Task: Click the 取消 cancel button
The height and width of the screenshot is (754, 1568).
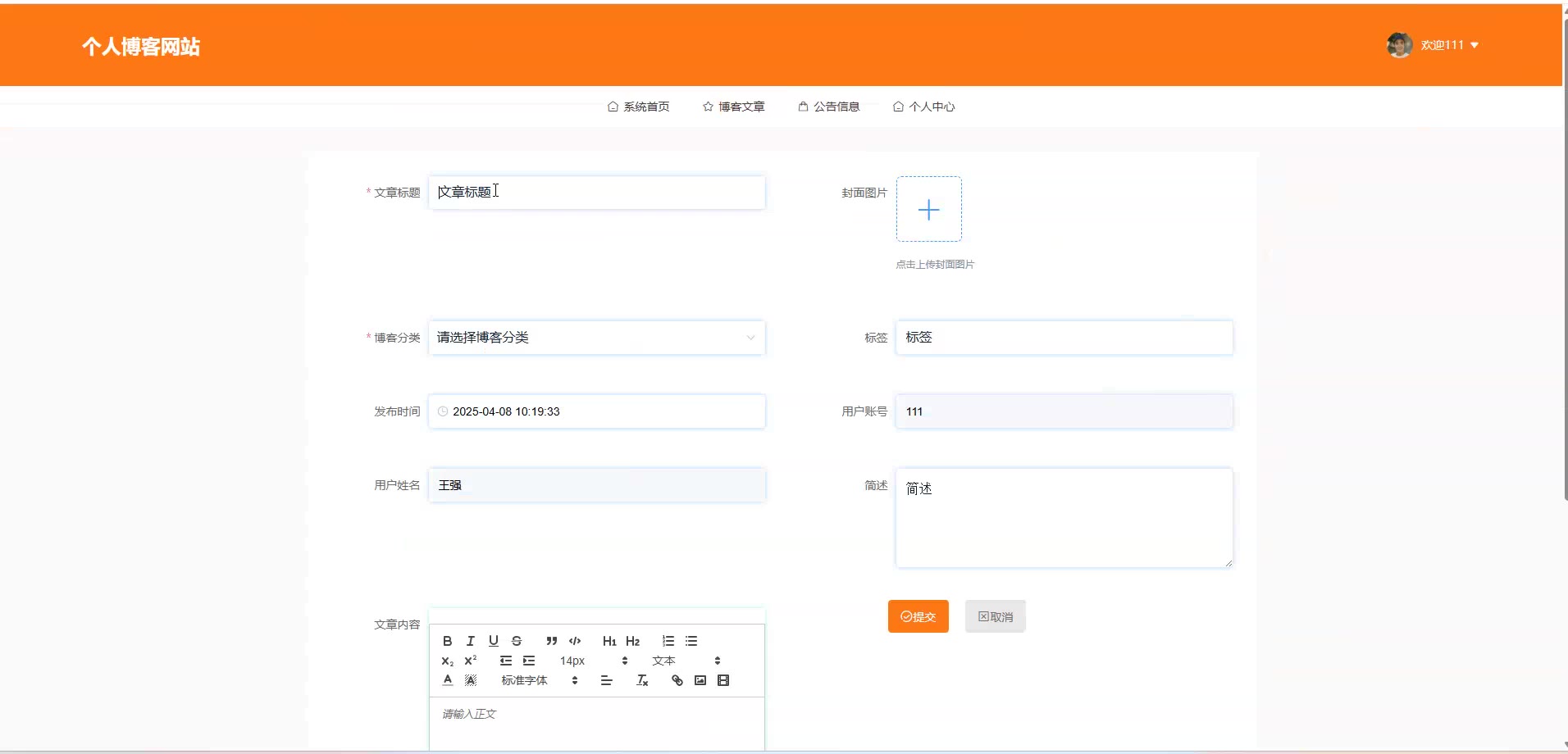Action: click(x=995, y=616)
